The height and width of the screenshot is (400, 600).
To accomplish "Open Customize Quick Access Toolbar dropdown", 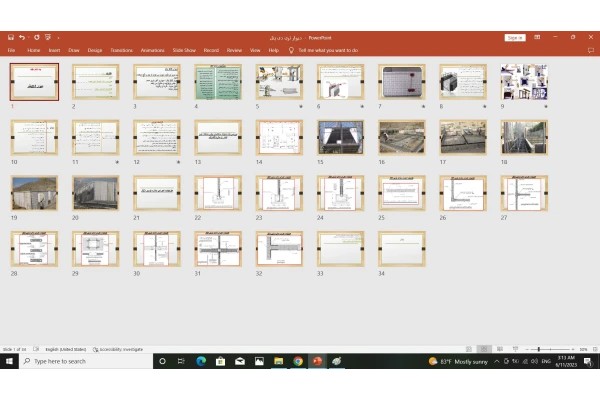I will tap(58, 38).
